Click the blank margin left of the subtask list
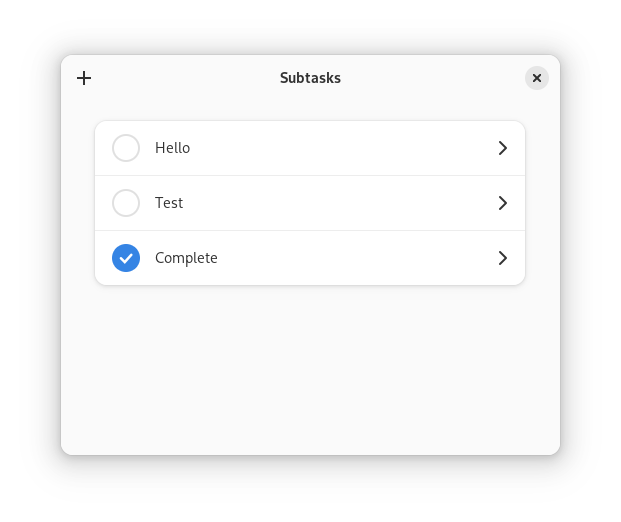 [x=78, y=203]
